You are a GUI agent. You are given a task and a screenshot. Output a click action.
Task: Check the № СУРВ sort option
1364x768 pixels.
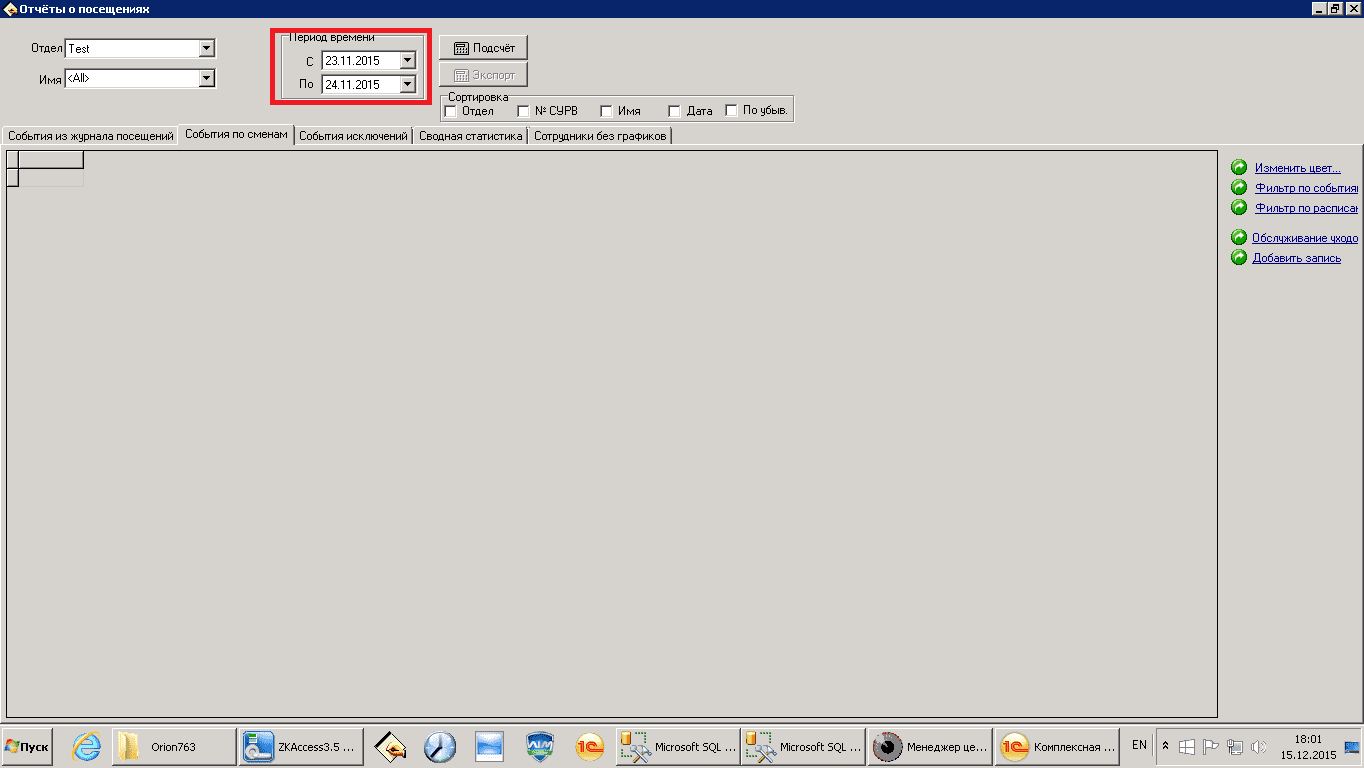pyautogui.click(x=523, y=111)
